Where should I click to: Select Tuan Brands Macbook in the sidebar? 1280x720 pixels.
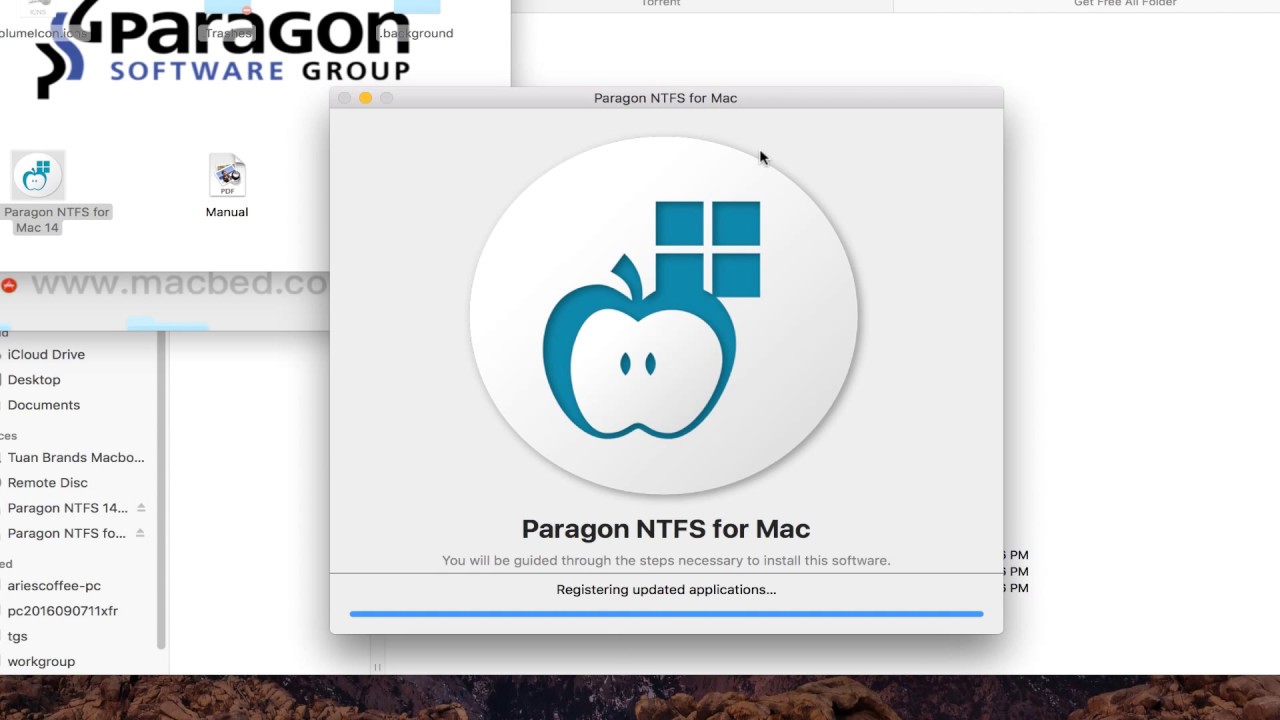pos(76,457)
